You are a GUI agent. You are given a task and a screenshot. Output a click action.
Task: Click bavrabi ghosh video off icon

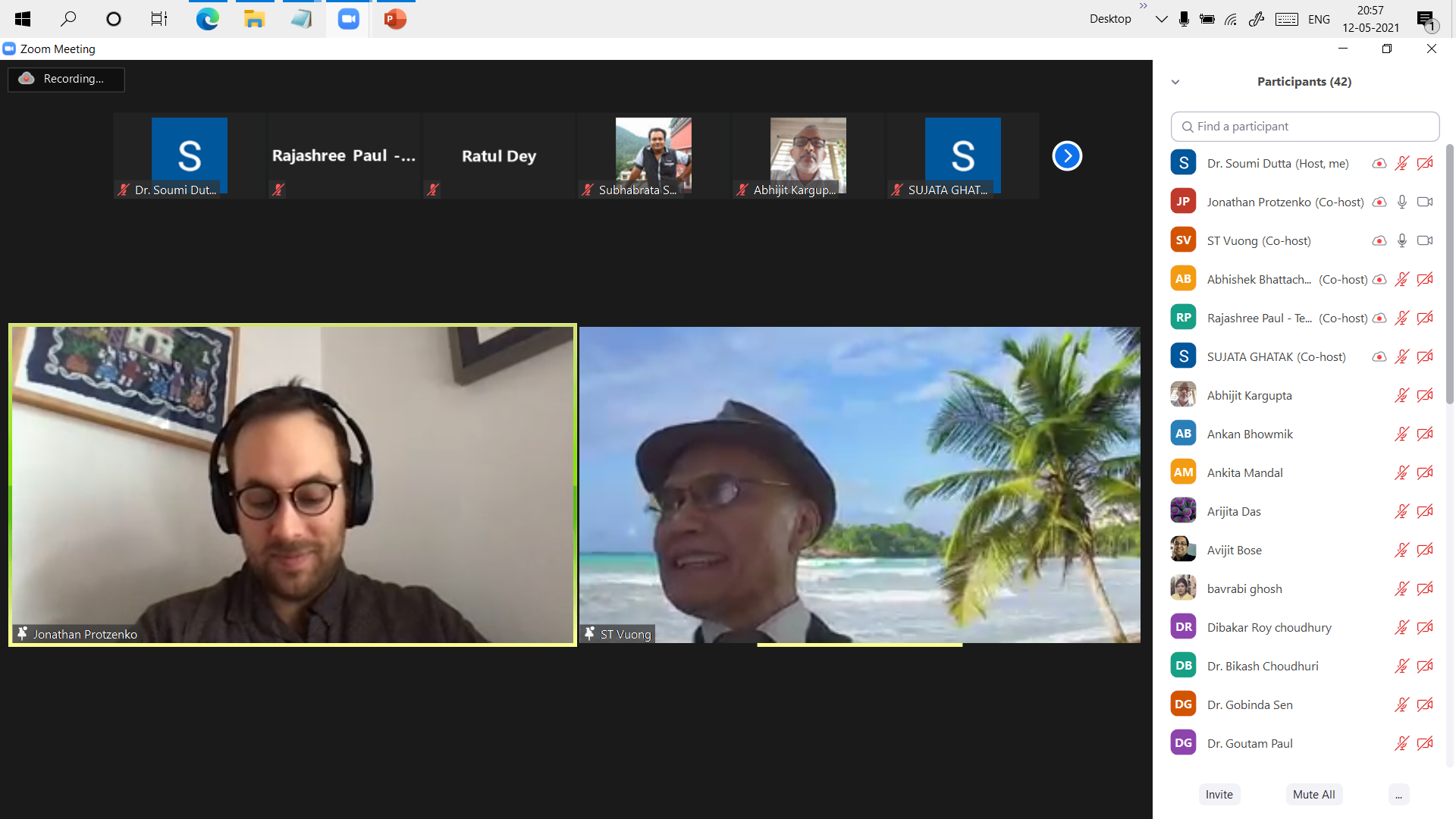pyautogui.click(x=1425, y=588)
